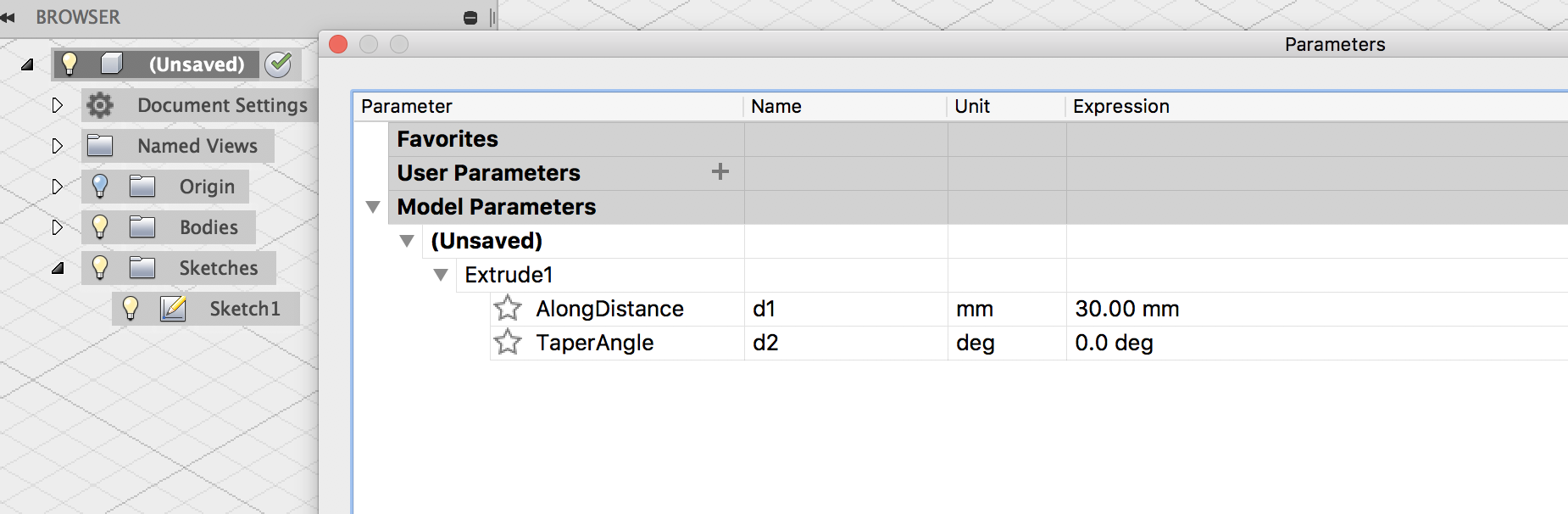Click the Expression column header
The height and width of the screenshot is (514, 1568).
point(1120,106)
